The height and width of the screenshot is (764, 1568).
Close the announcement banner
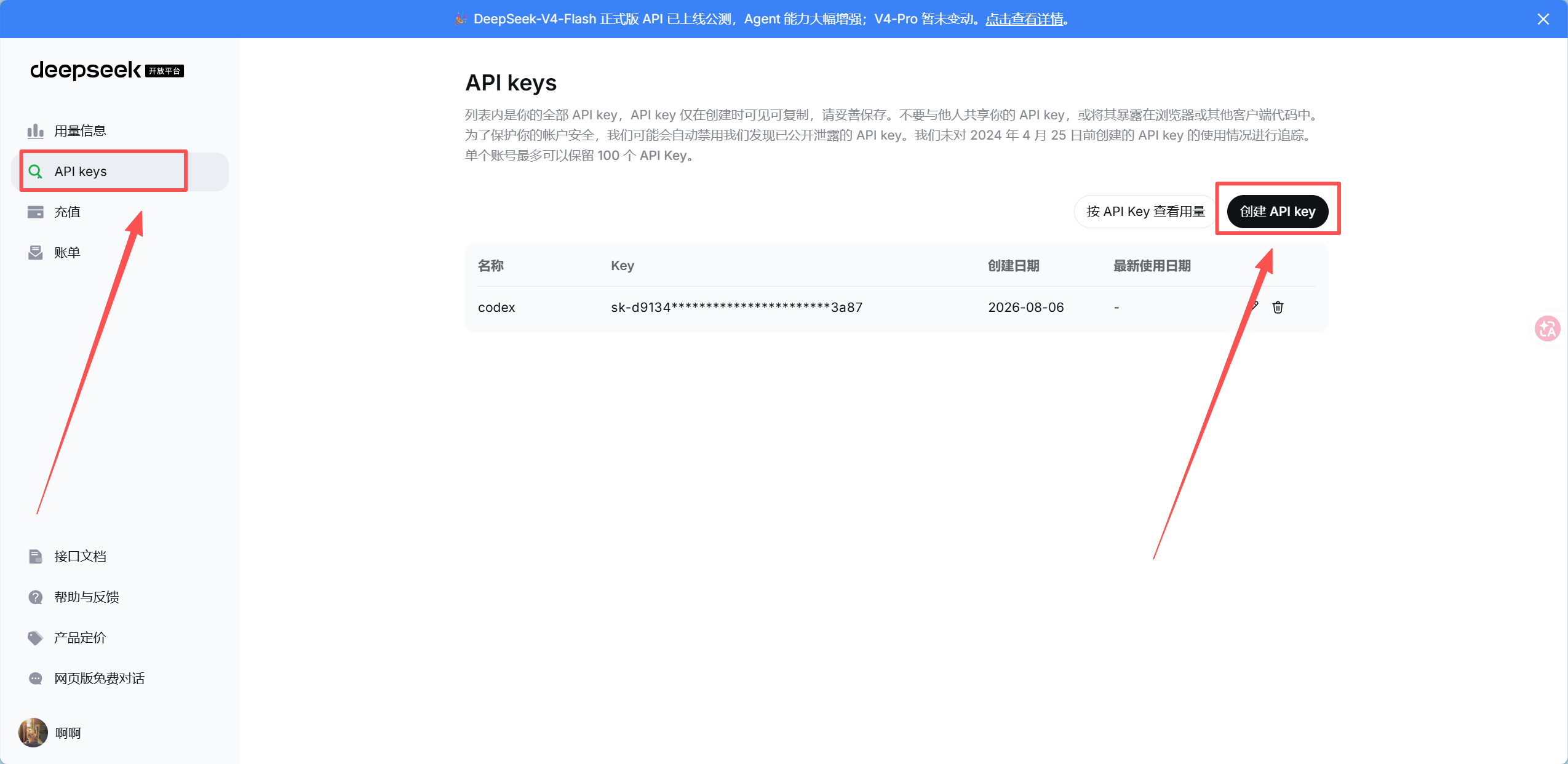tap(1543, 19)
